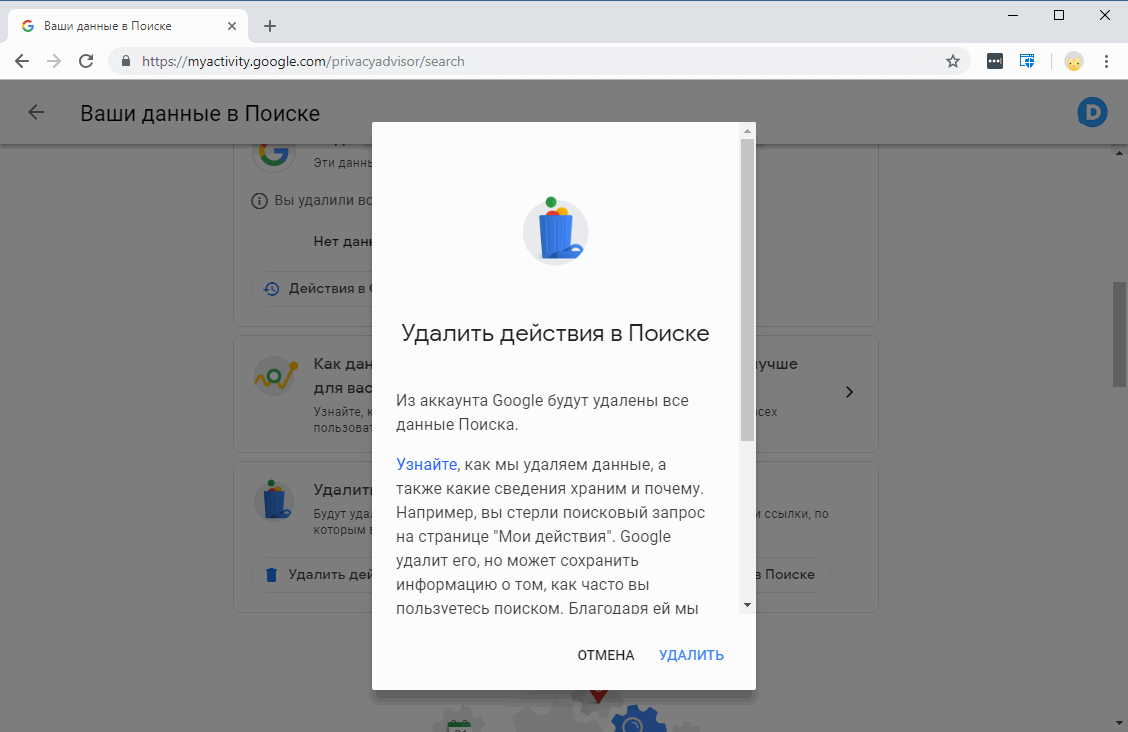The height and width of the screenshot is (732, 1128).
Task: Bookmark this page with the star icon
Action: tap(952, 61)
